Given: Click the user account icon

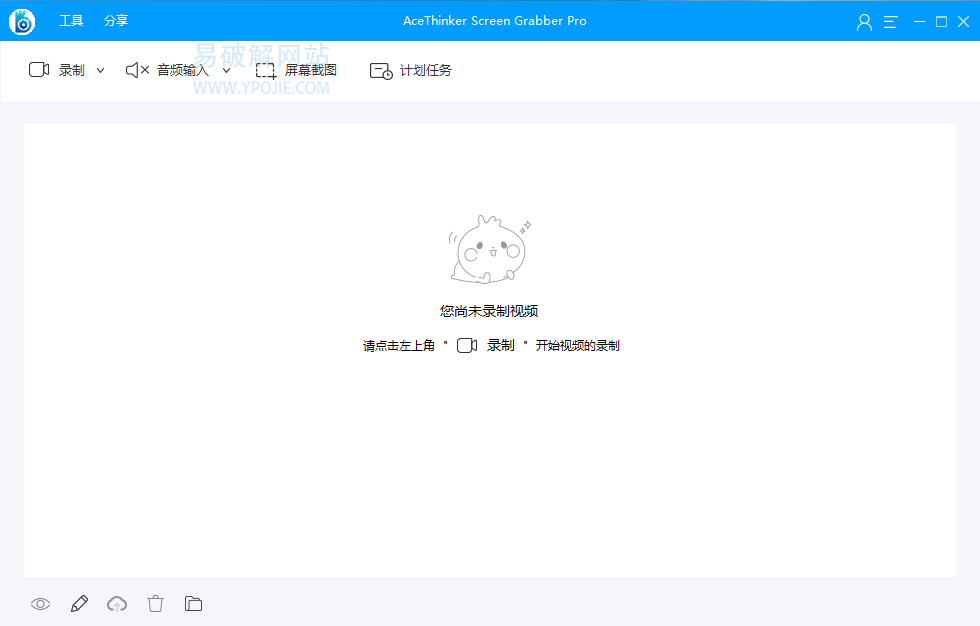Looking at the screenshot, I should click(x=864, y=20).
